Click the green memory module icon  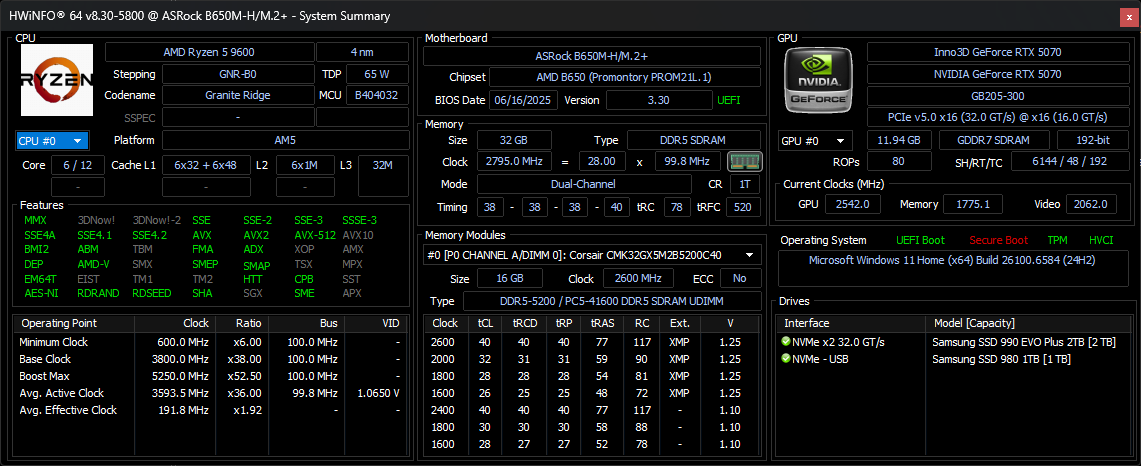coord(741,161)
